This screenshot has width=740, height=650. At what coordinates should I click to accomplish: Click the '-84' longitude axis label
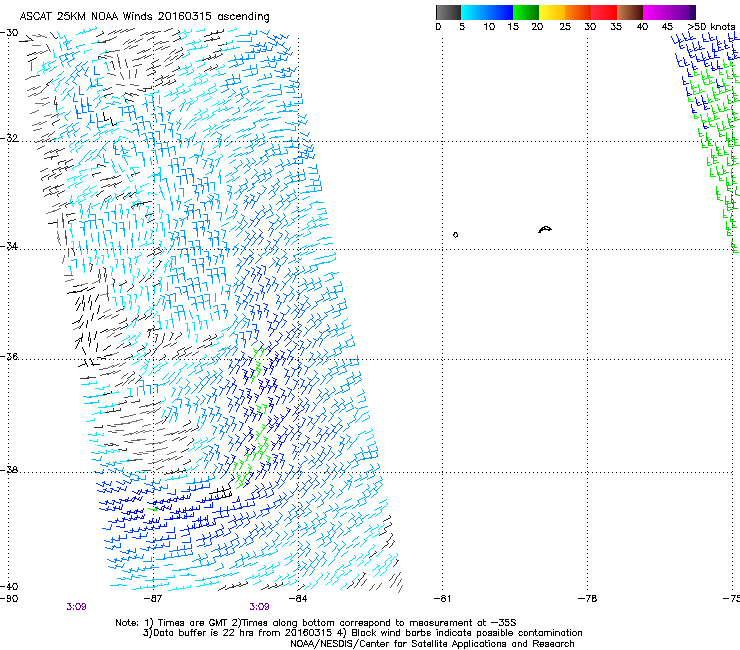[298, 599]
